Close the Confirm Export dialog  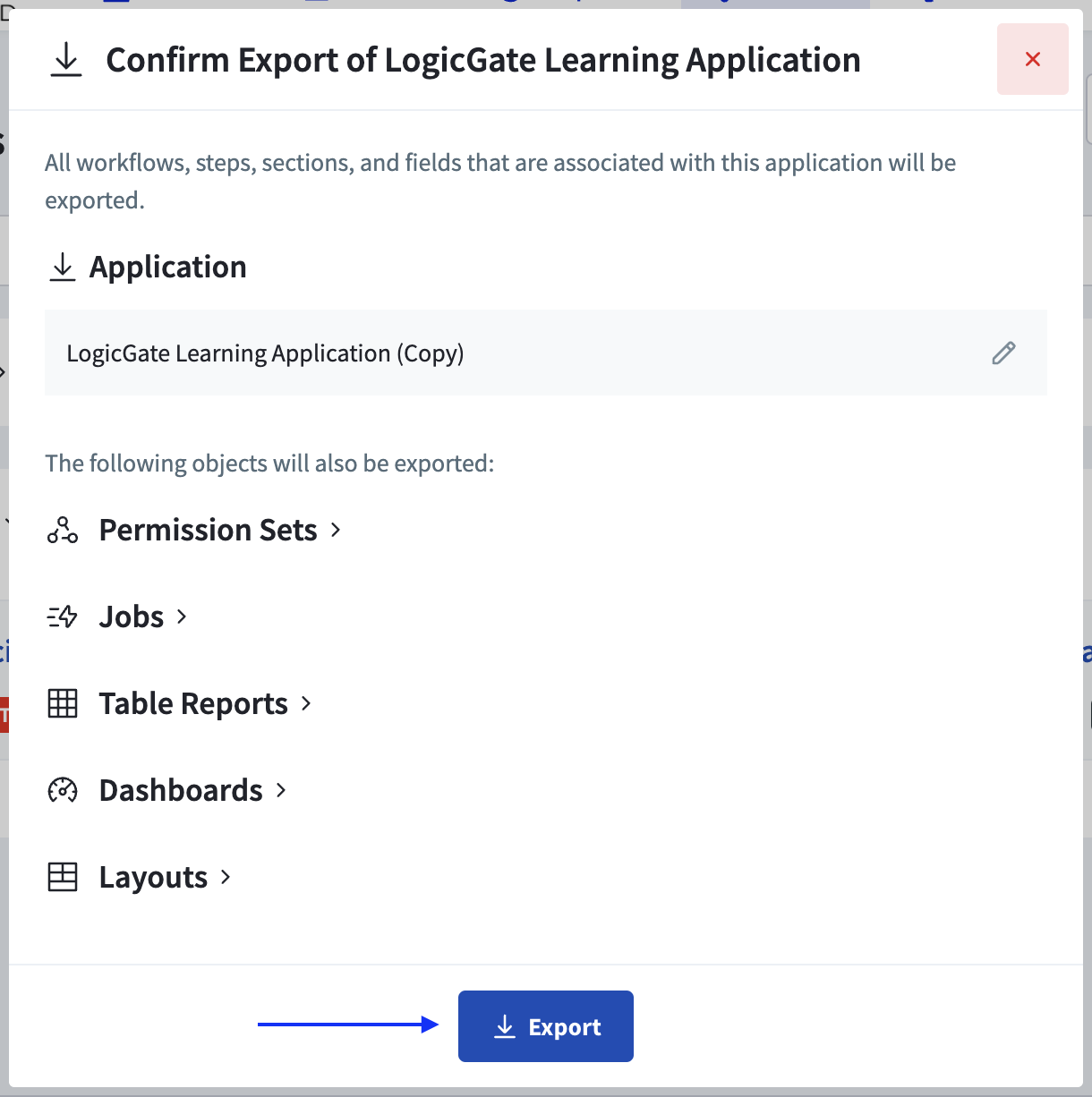point(1032,59)
